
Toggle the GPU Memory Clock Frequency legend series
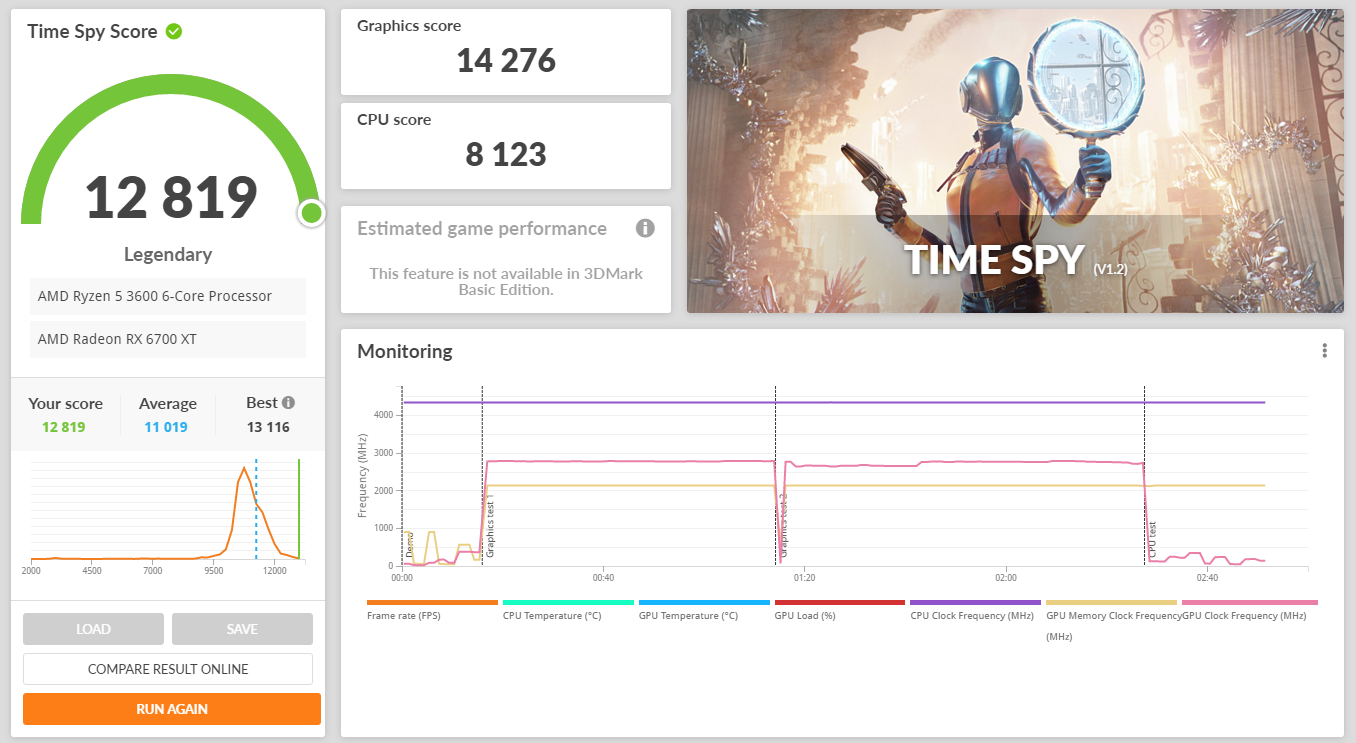coord(1112,619)
